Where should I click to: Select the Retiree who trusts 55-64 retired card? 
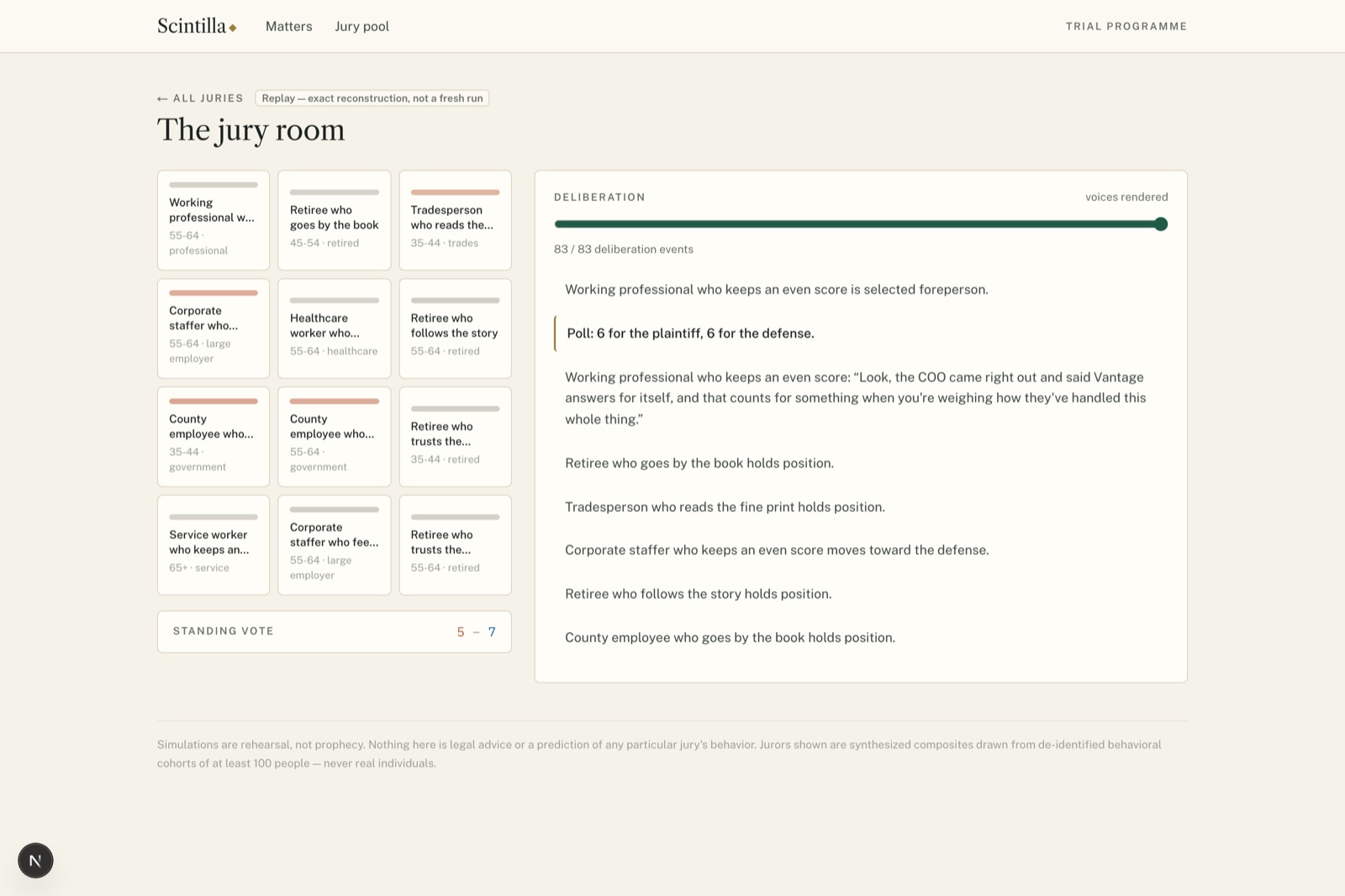coord(456,545)
